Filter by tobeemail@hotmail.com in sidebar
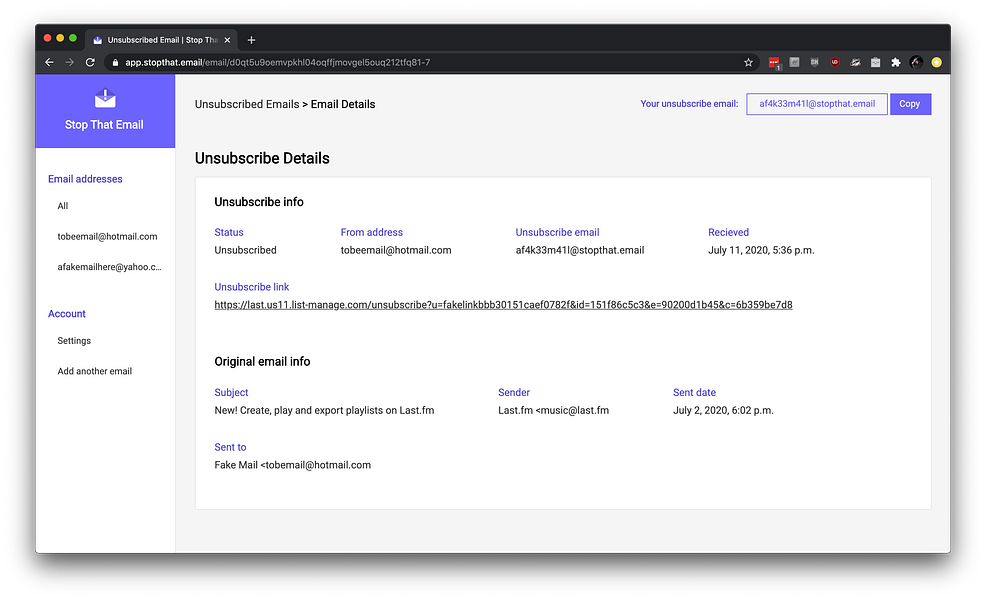 107,237
